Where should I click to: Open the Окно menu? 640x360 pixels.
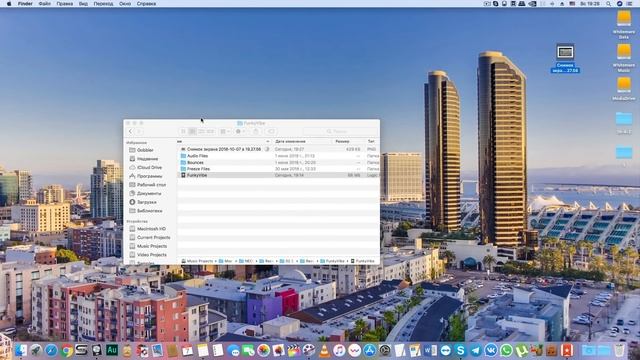pos(125,4)
